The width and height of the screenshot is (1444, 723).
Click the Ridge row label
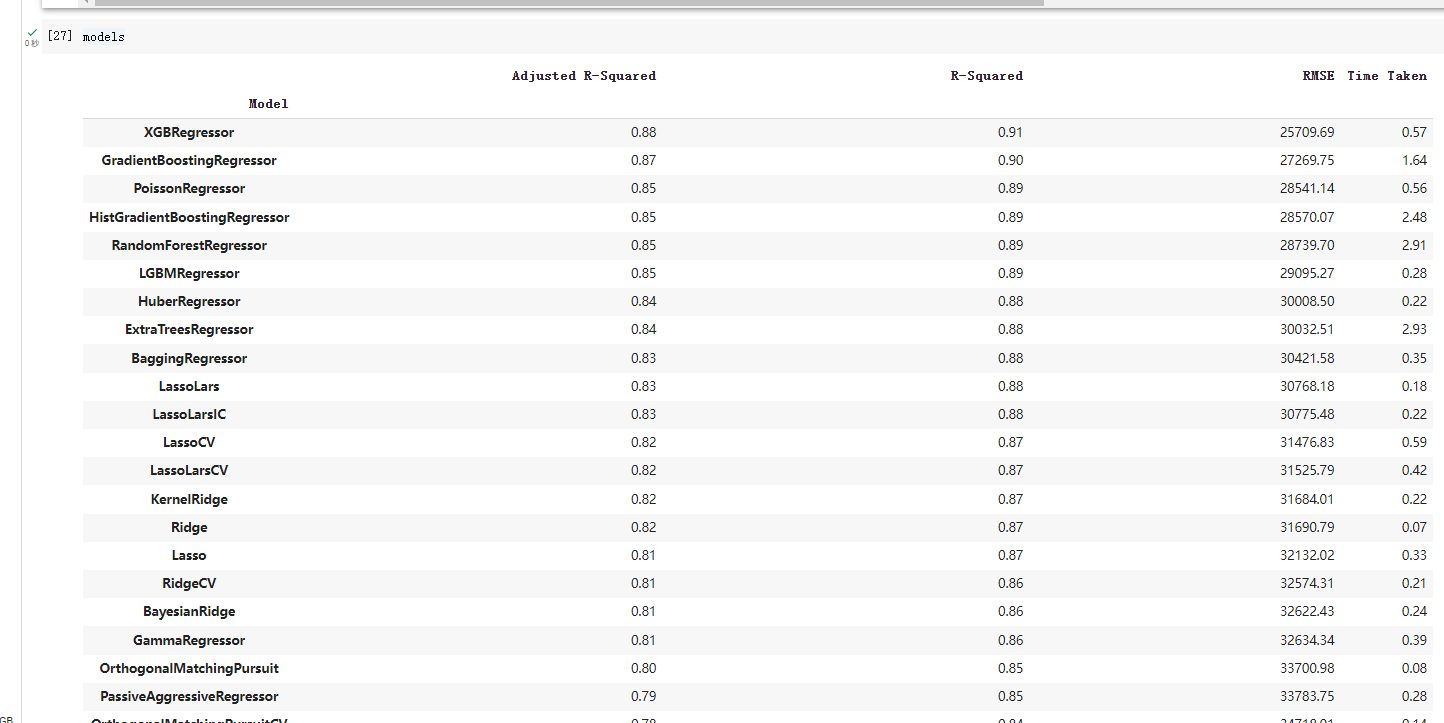(189, 527)
